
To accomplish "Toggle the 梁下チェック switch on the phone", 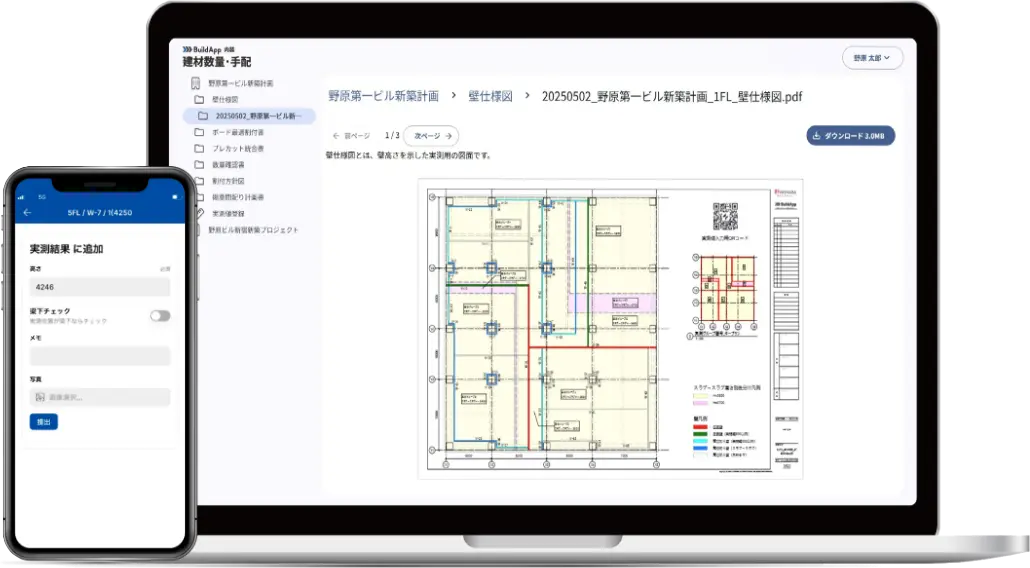I will click(x=159, y=315).
